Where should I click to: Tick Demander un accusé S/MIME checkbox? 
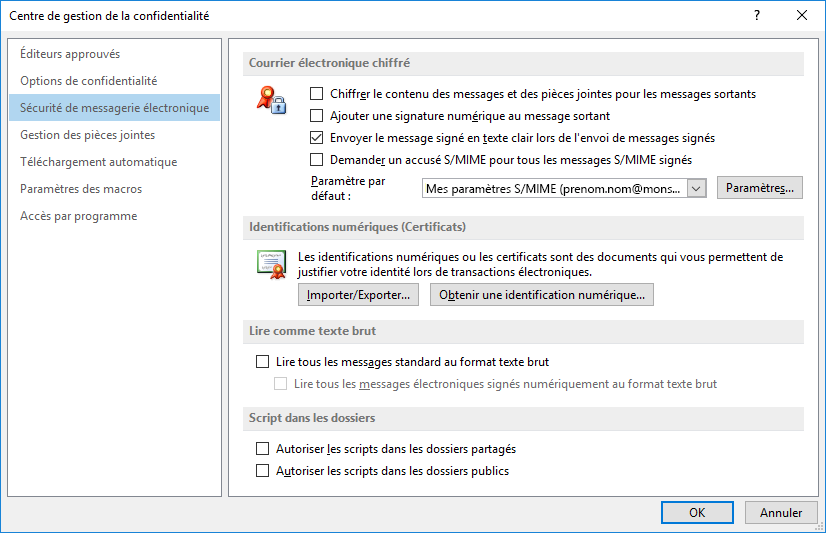pyautogui.click(x=317, y=160)
